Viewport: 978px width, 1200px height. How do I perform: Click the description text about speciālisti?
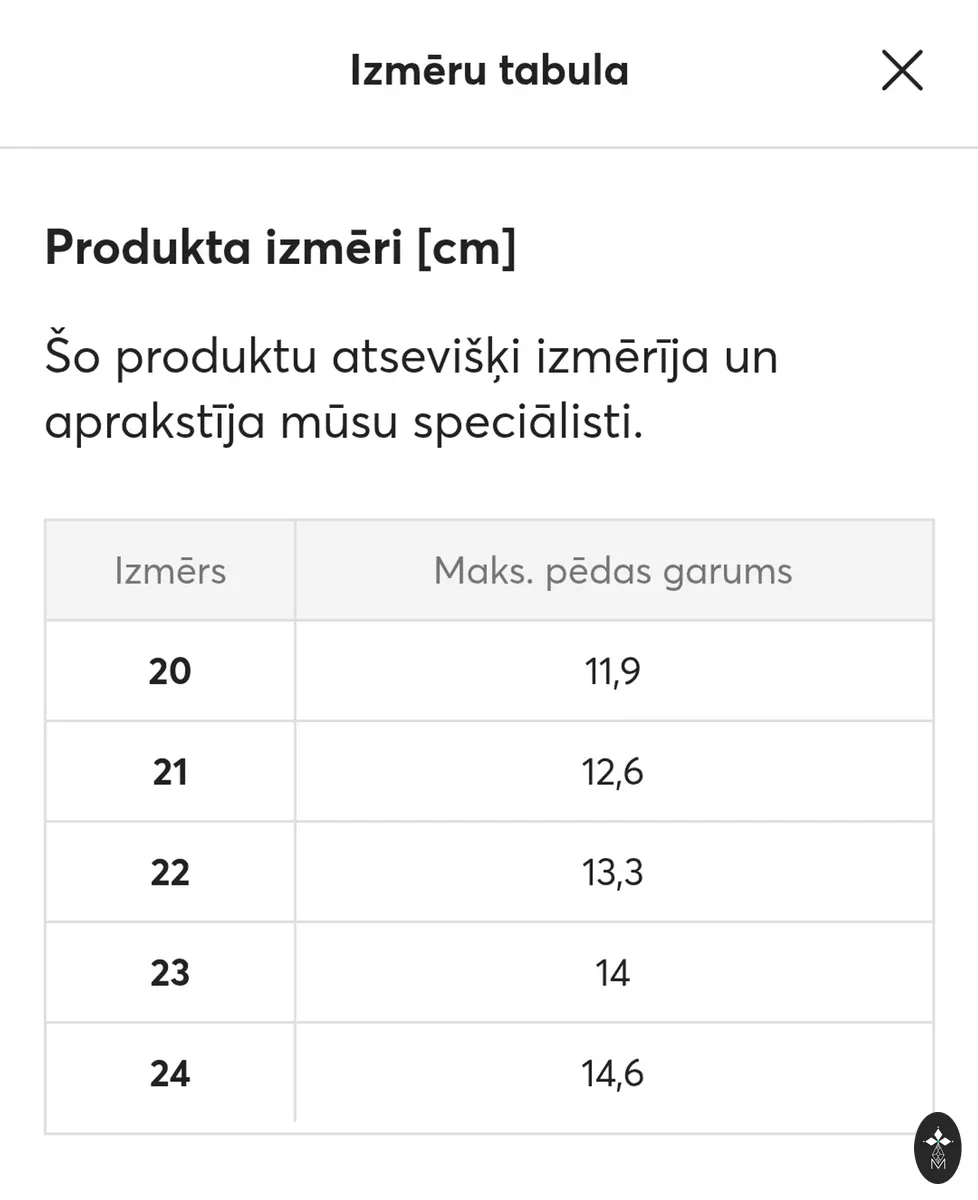tap(411, 390)
